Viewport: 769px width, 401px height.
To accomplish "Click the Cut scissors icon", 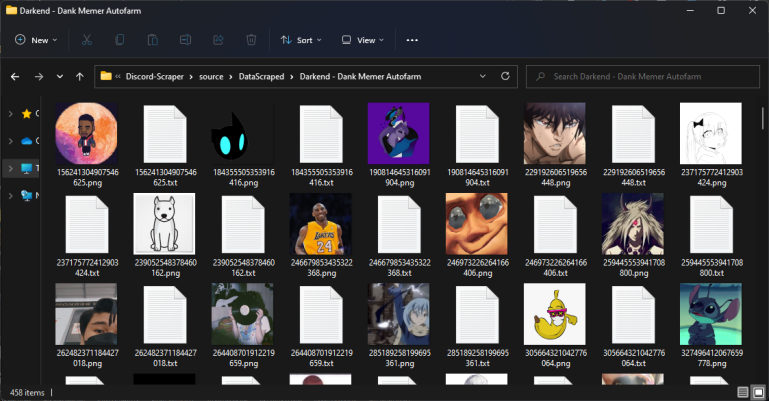I will pyautogui.click(x=87, y=40).
